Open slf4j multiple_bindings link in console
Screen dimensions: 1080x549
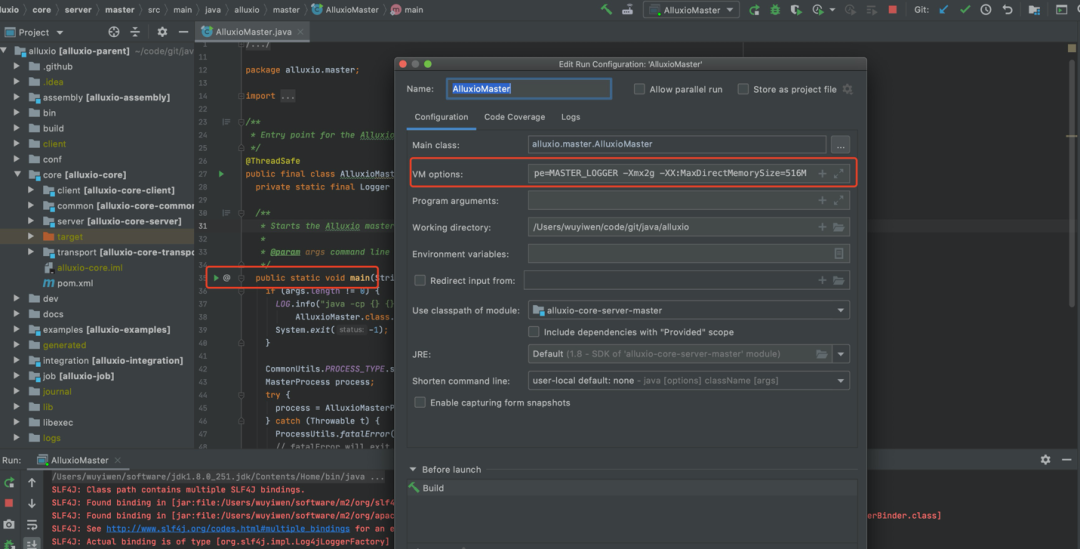coord(228,529)
